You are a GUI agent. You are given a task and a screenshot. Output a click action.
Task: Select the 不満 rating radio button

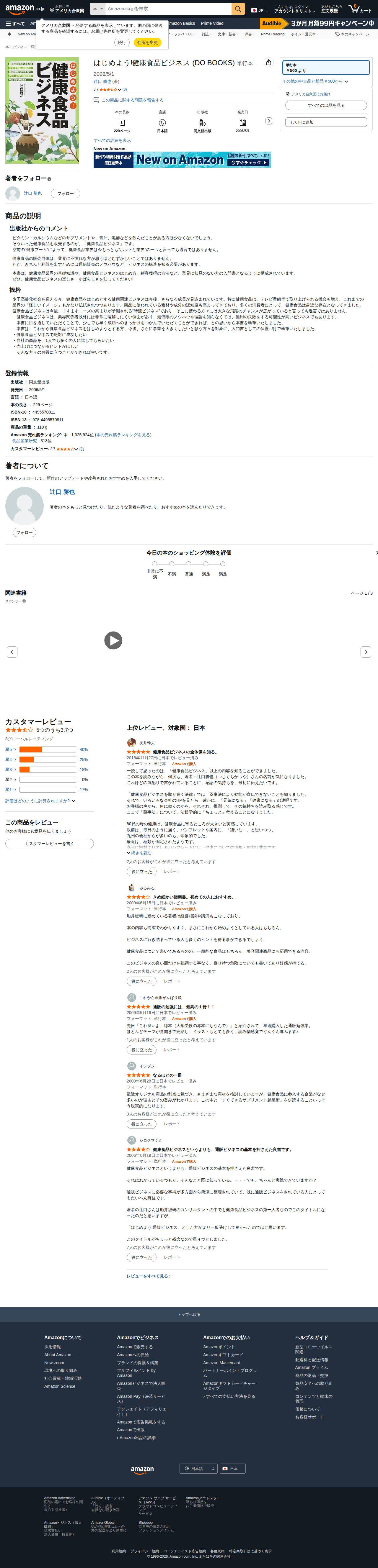(x=172, y=564)
